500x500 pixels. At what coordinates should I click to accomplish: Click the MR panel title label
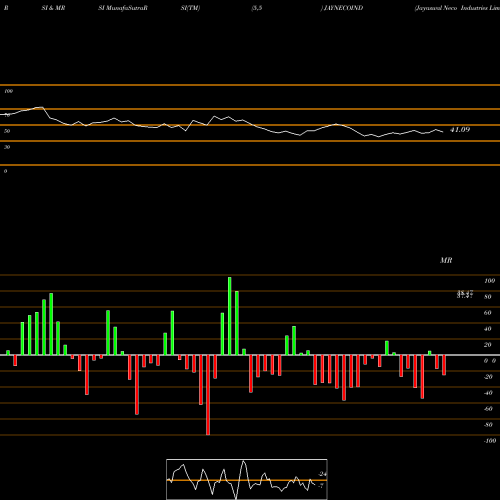(446, 260)
